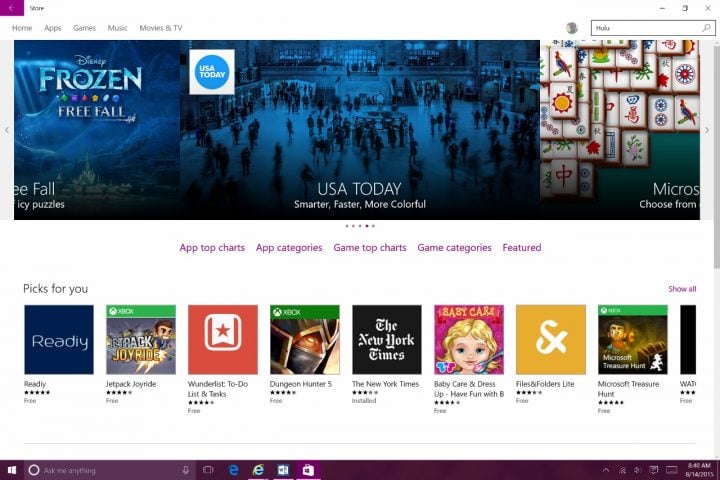
Task: Open the Home tab
Action: pyautogui.click(x=22, y=28)
